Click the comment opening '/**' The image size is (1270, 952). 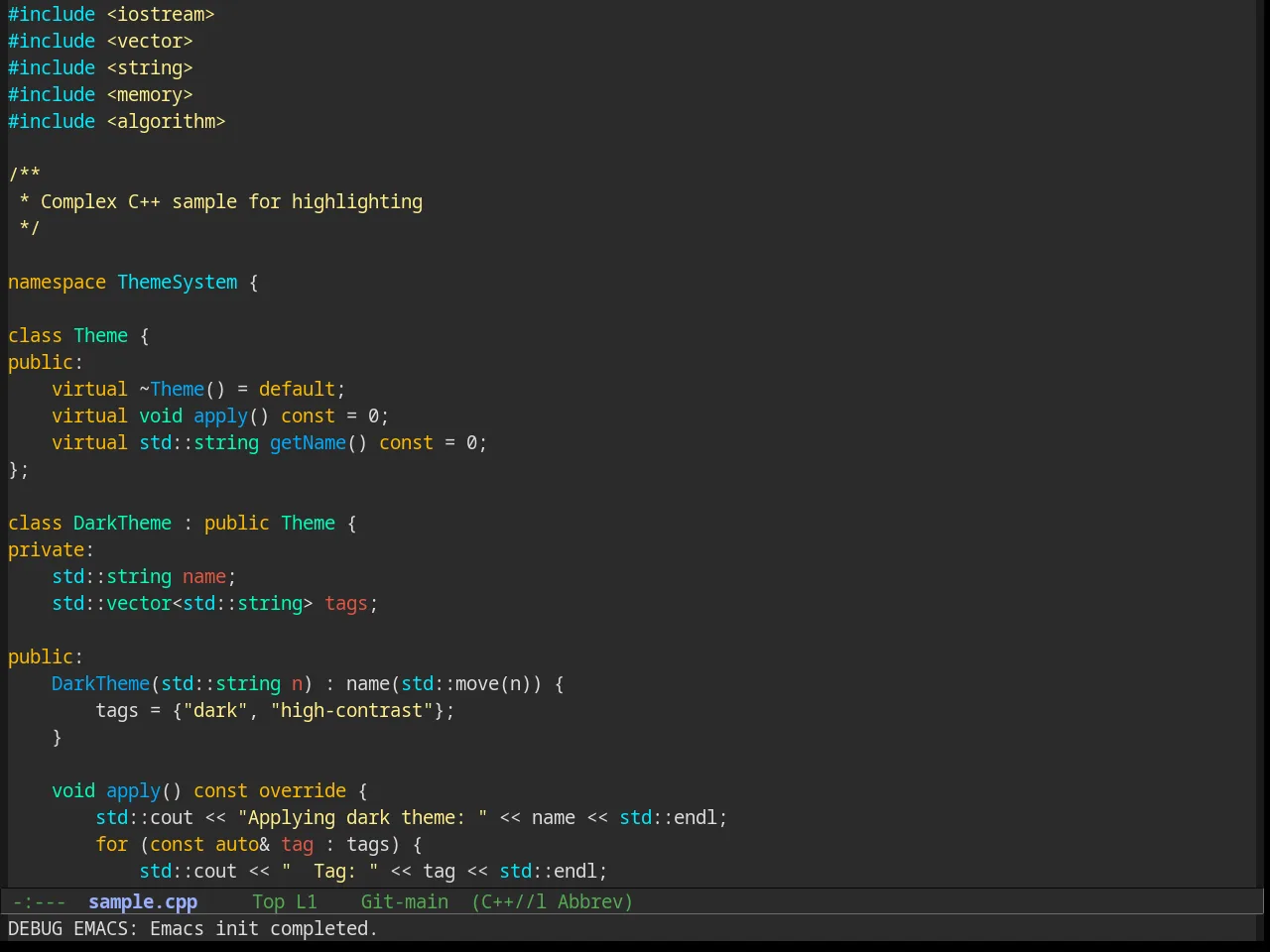pyautogui.click(x=24, y=175)
